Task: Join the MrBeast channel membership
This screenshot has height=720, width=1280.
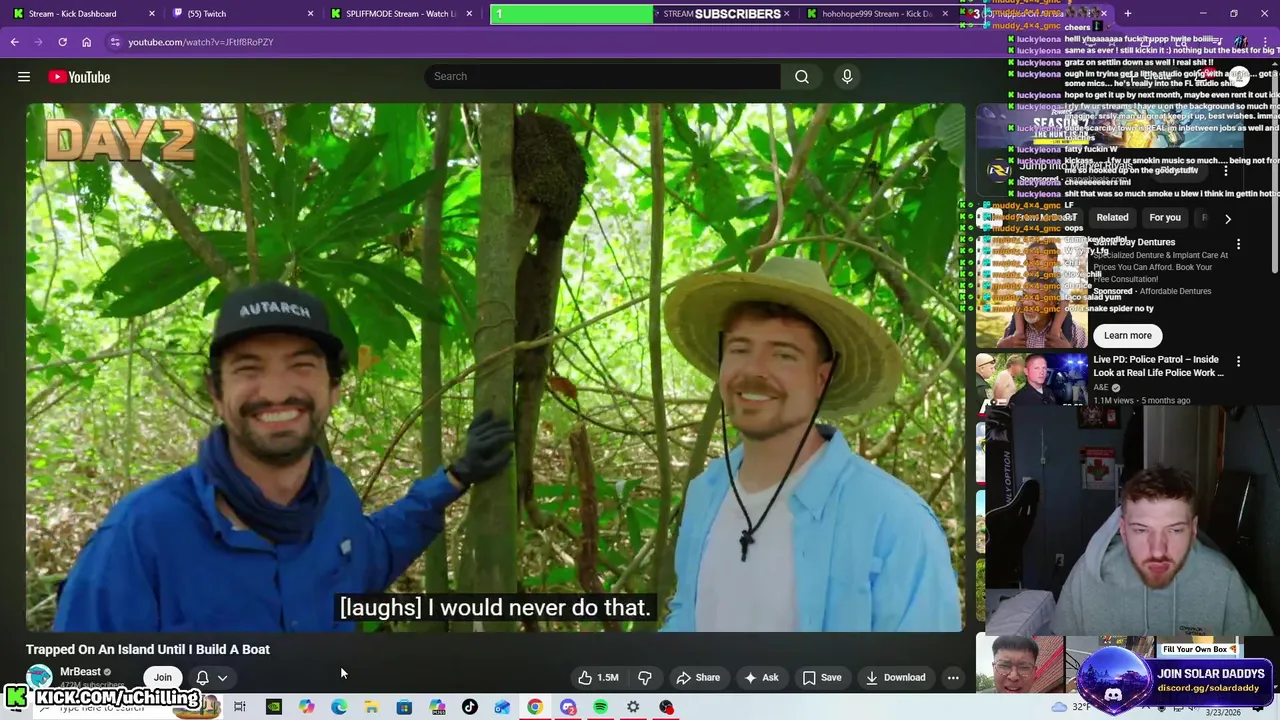Action: coord(162,677)
